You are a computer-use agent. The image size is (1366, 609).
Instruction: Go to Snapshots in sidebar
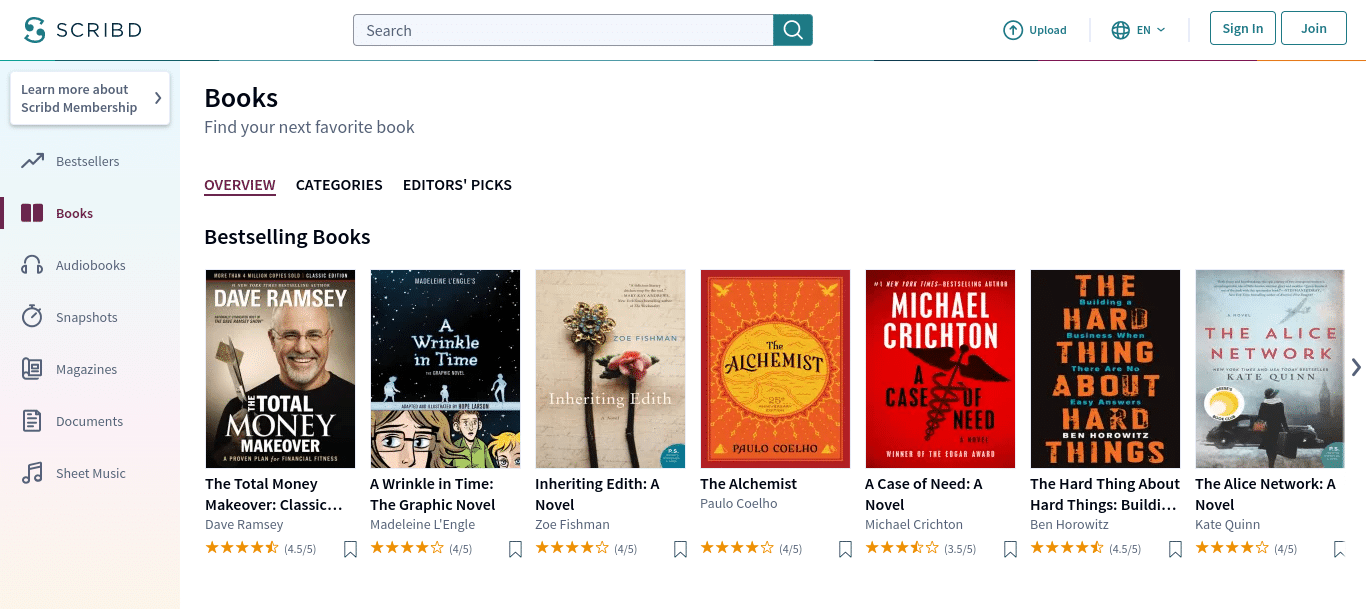(x=87, y=317)
